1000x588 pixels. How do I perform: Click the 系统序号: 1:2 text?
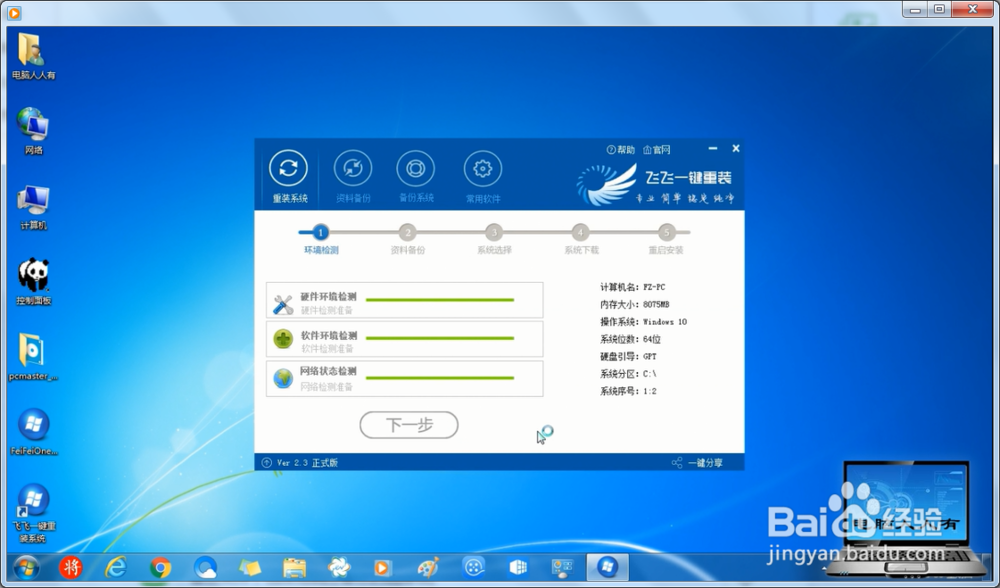pos(628,391)
